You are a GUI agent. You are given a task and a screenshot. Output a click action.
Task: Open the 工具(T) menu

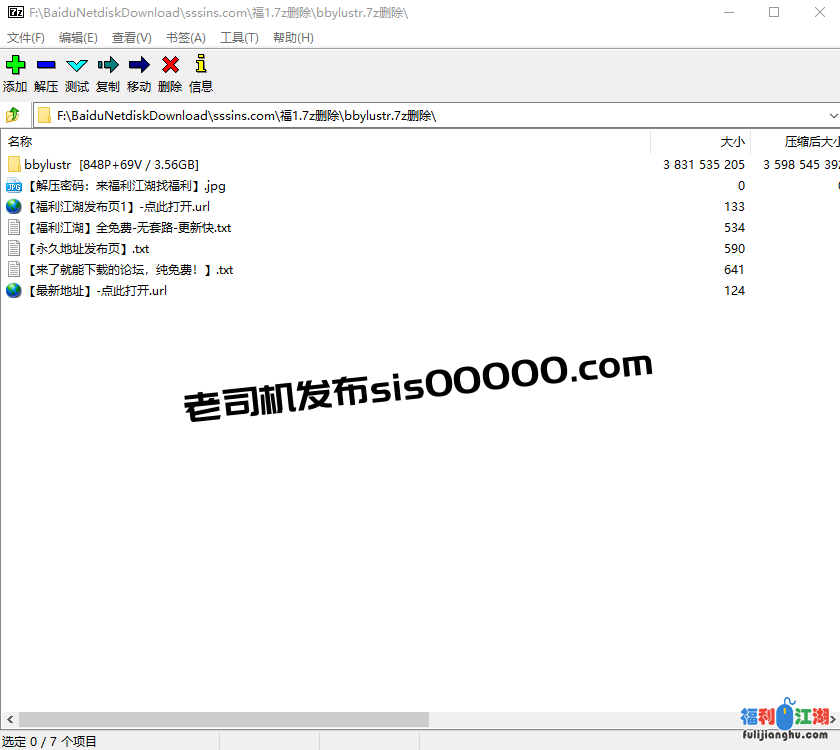239,38
